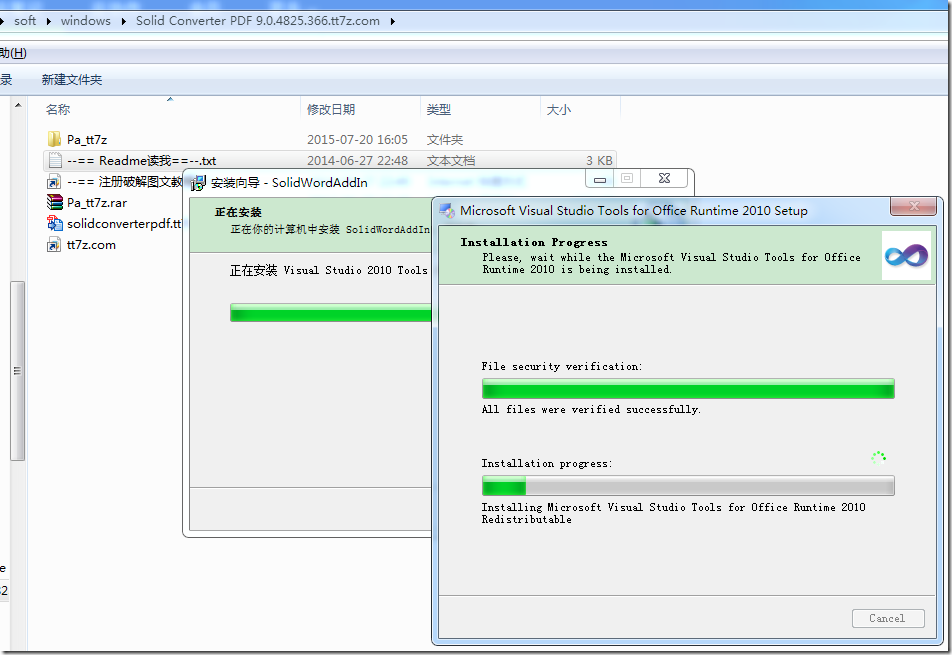Click the 新建文件夹 toolbar button
This screenshot has width=952, height=655.
click(x=72, y=80)
